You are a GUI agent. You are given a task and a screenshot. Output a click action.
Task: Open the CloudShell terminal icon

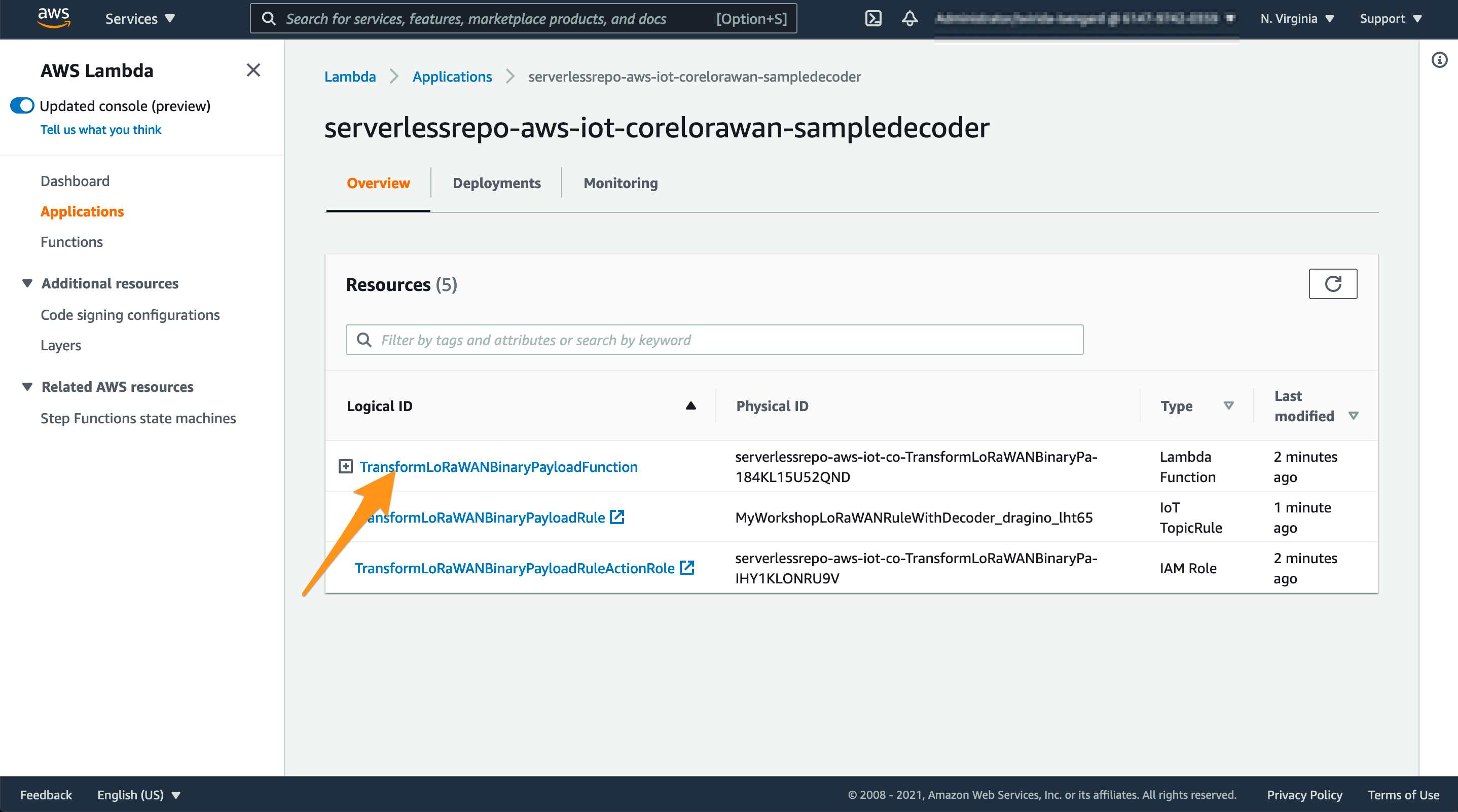click(873, 19)
